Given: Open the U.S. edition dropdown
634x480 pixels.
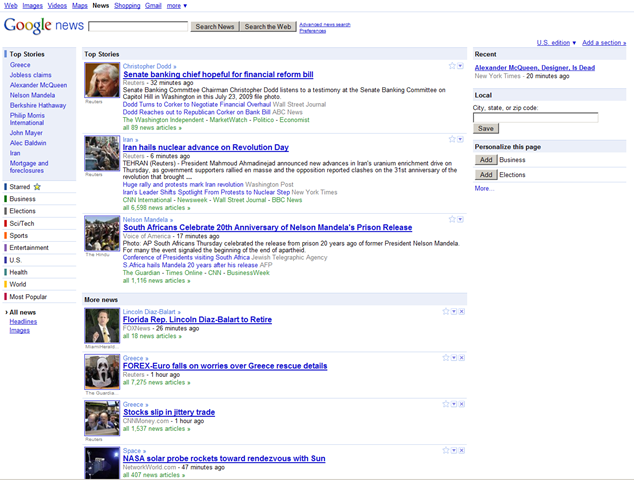Looking at the screenshot, I should click(556, 42).
